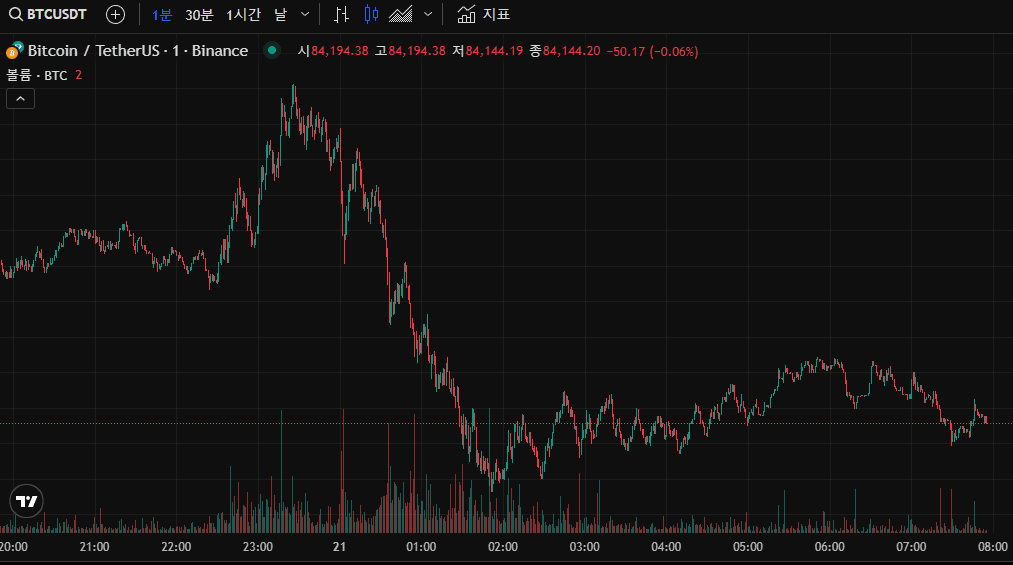Select the bars chart type icon

[x=342, y=15]
